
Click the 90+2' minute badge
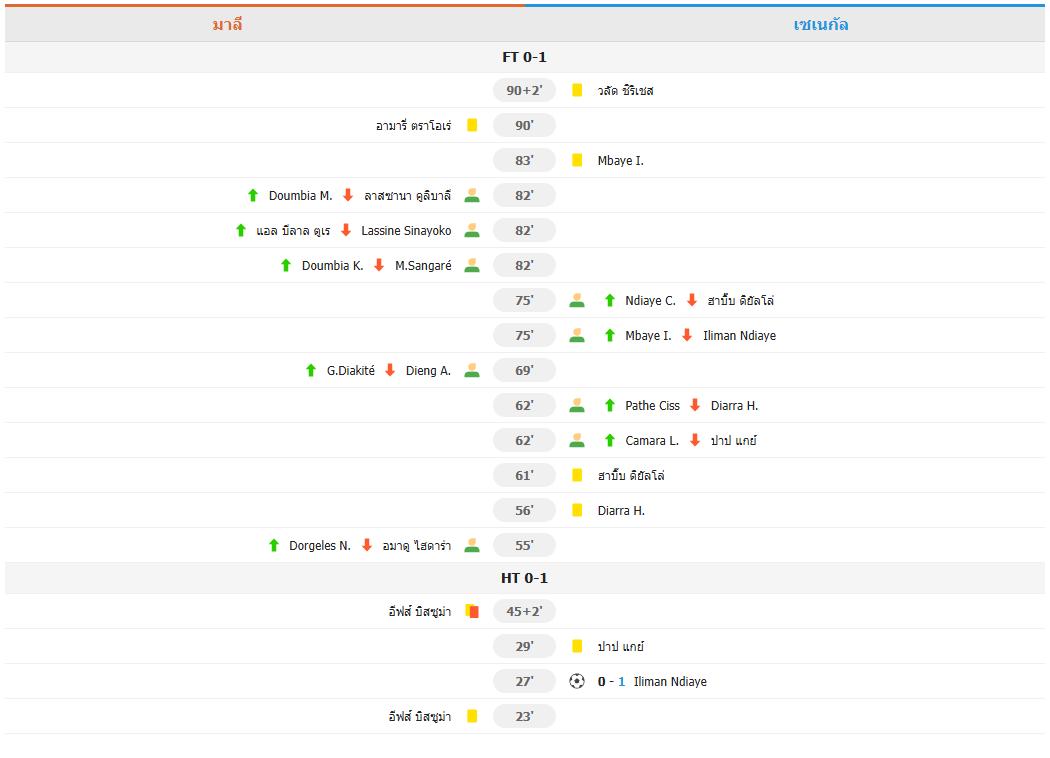click(524, 90)
